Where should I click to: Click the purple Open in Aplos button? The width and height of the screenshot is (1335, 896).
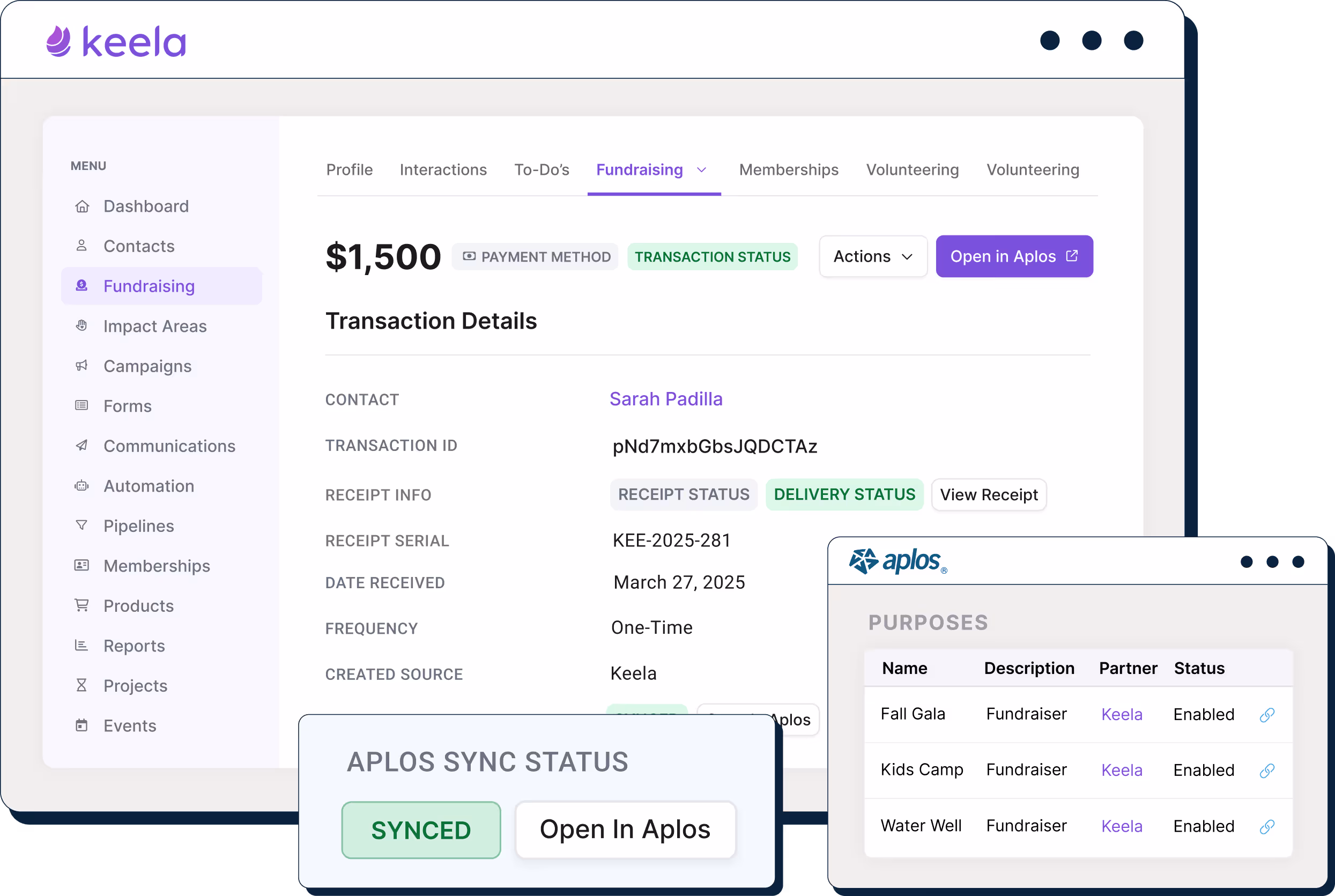1014,256
